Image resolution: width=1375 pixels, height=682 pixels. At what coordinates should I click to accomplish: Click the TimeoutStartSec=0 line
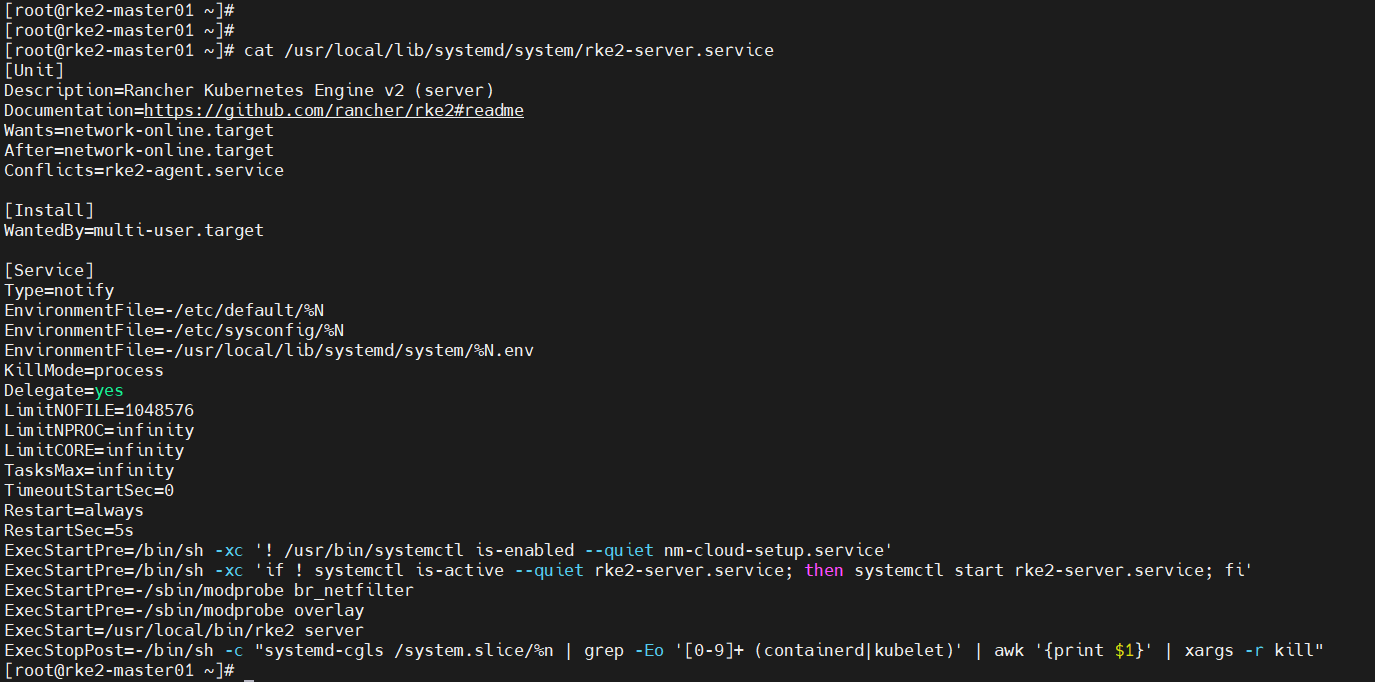tap(89, 490)
